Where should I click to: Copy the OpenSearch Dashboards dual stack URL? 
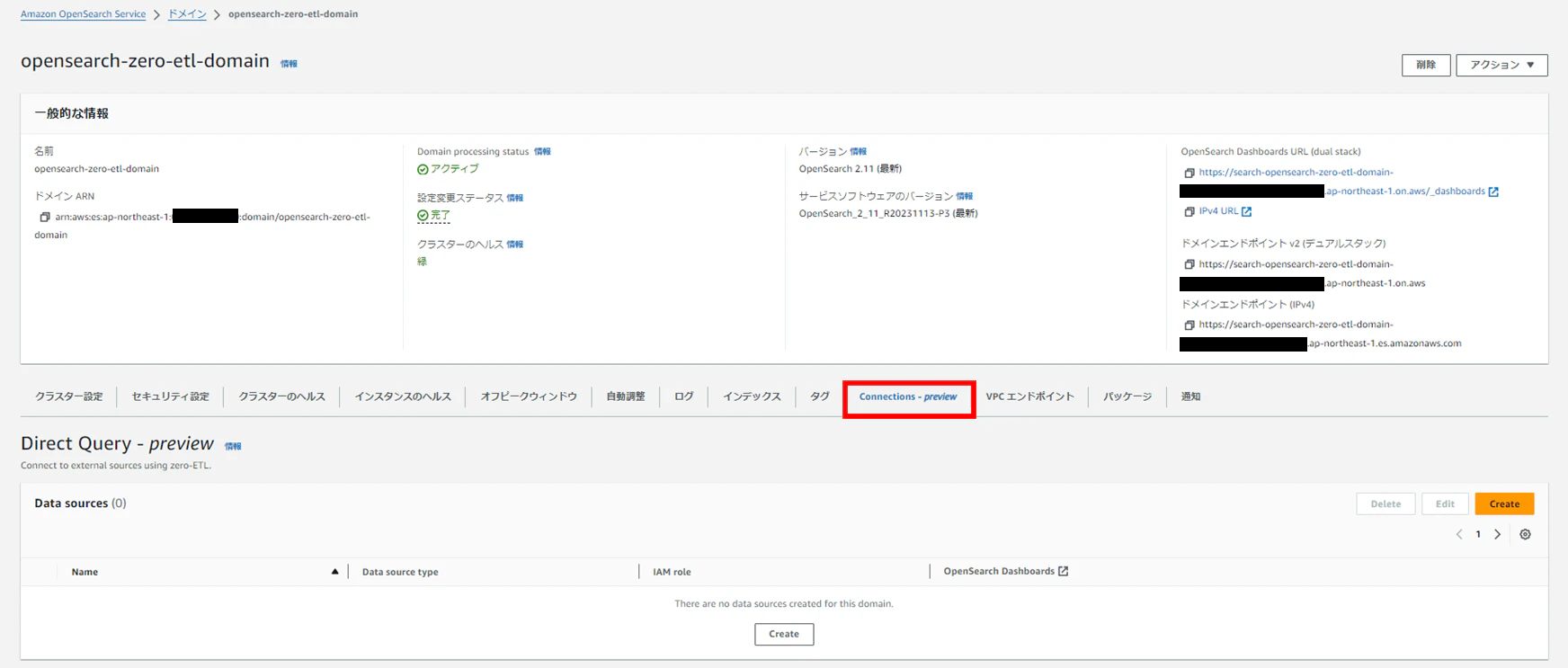coord(1189,173)
